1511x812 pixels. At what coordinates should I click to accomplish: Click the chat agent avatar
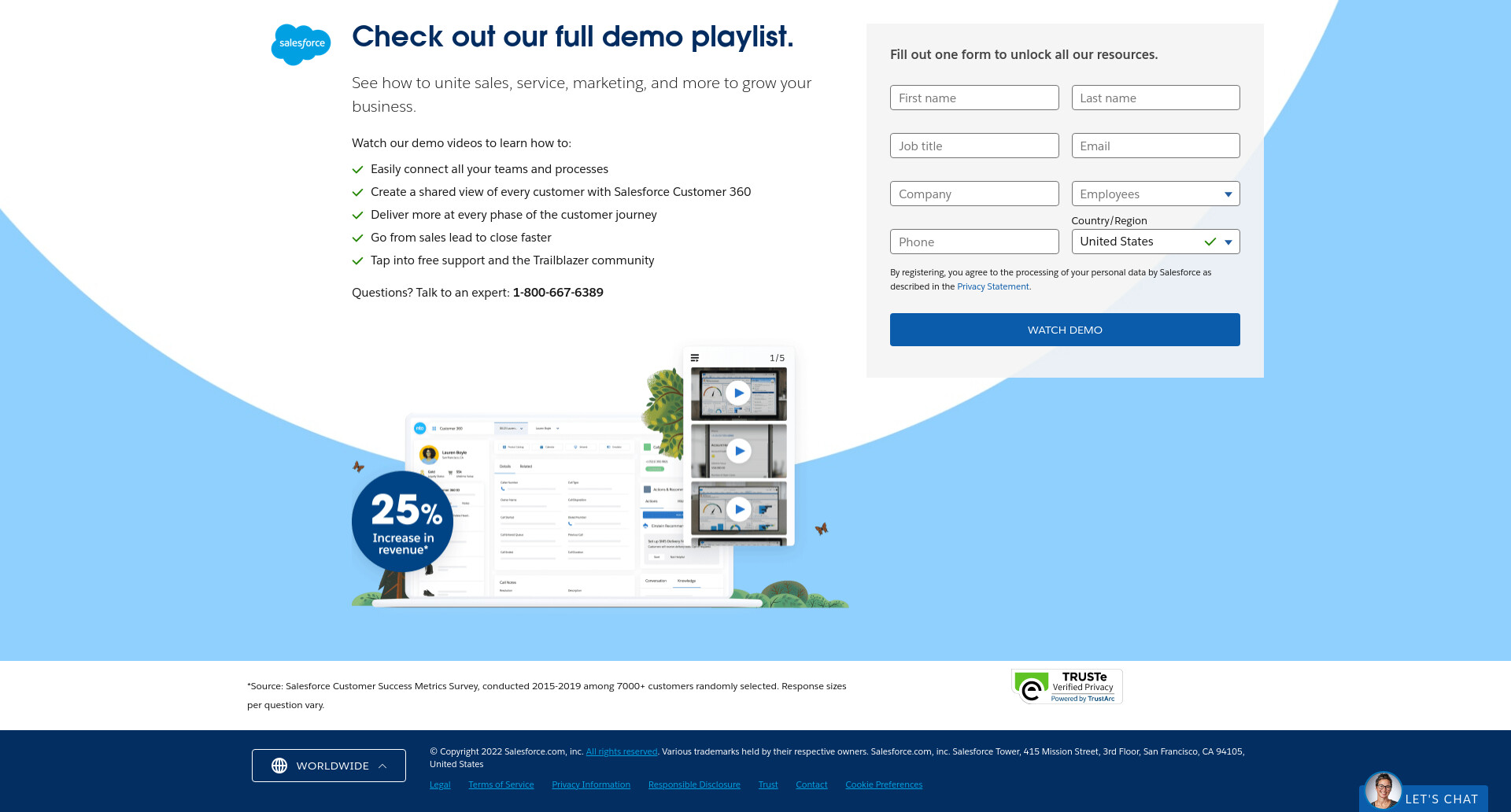coord(1383,791)
